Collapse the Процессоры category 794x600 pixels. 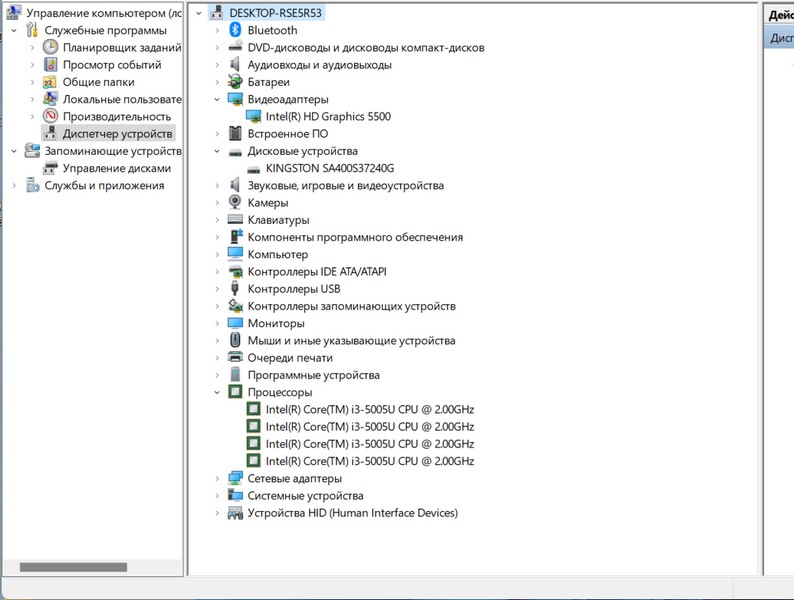pyautogui.click(x=217, y=393)
